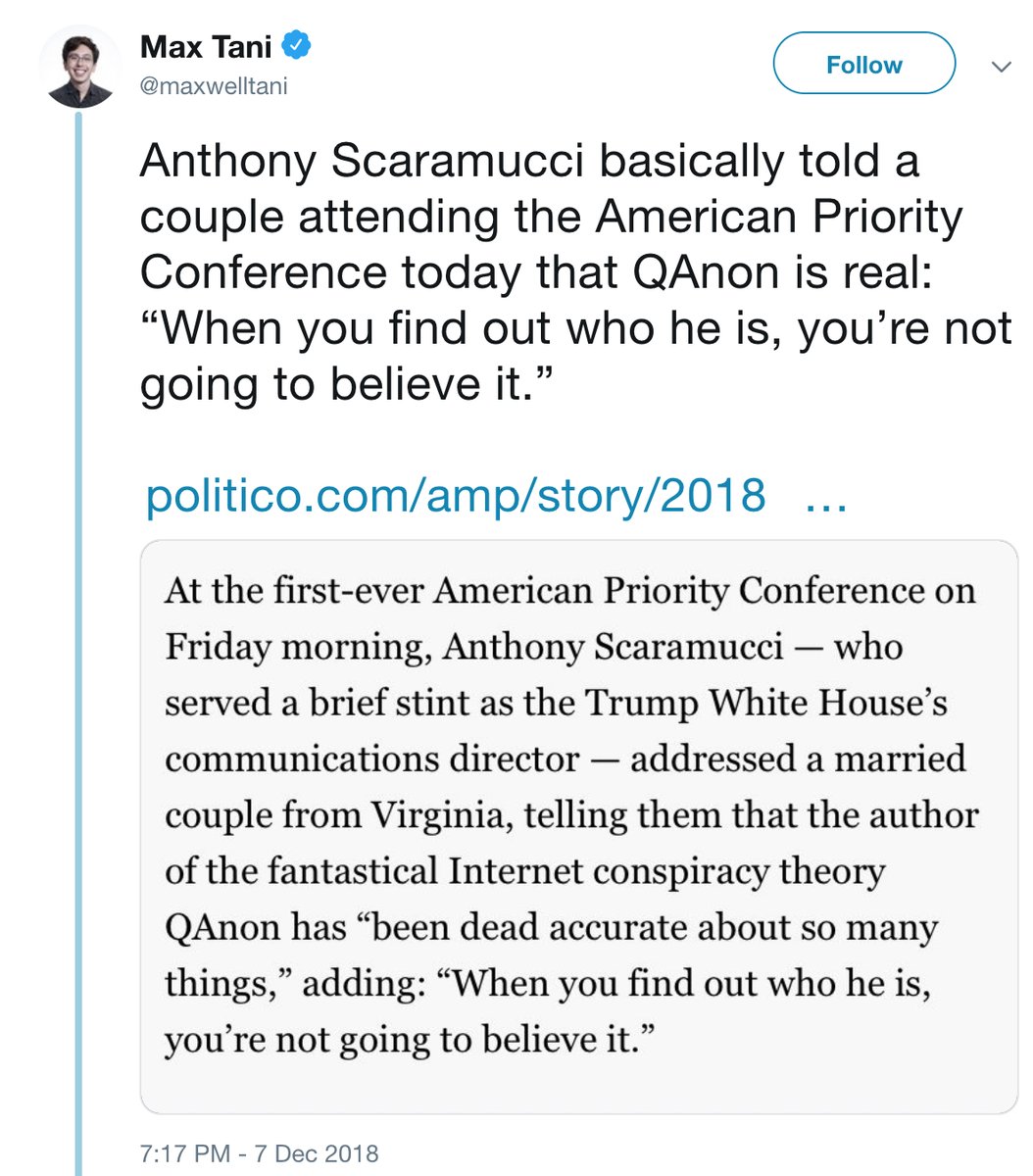Open the embedded article screenshot image

(x=578, y=825)
